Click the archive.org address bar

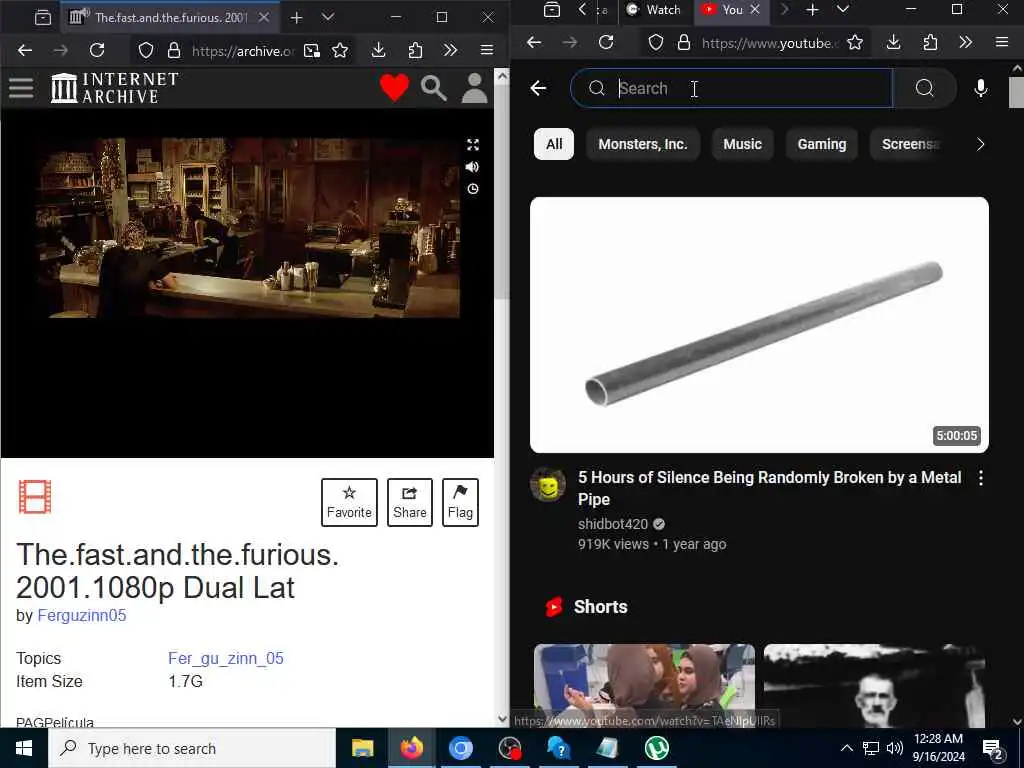[x=243, y=50]
